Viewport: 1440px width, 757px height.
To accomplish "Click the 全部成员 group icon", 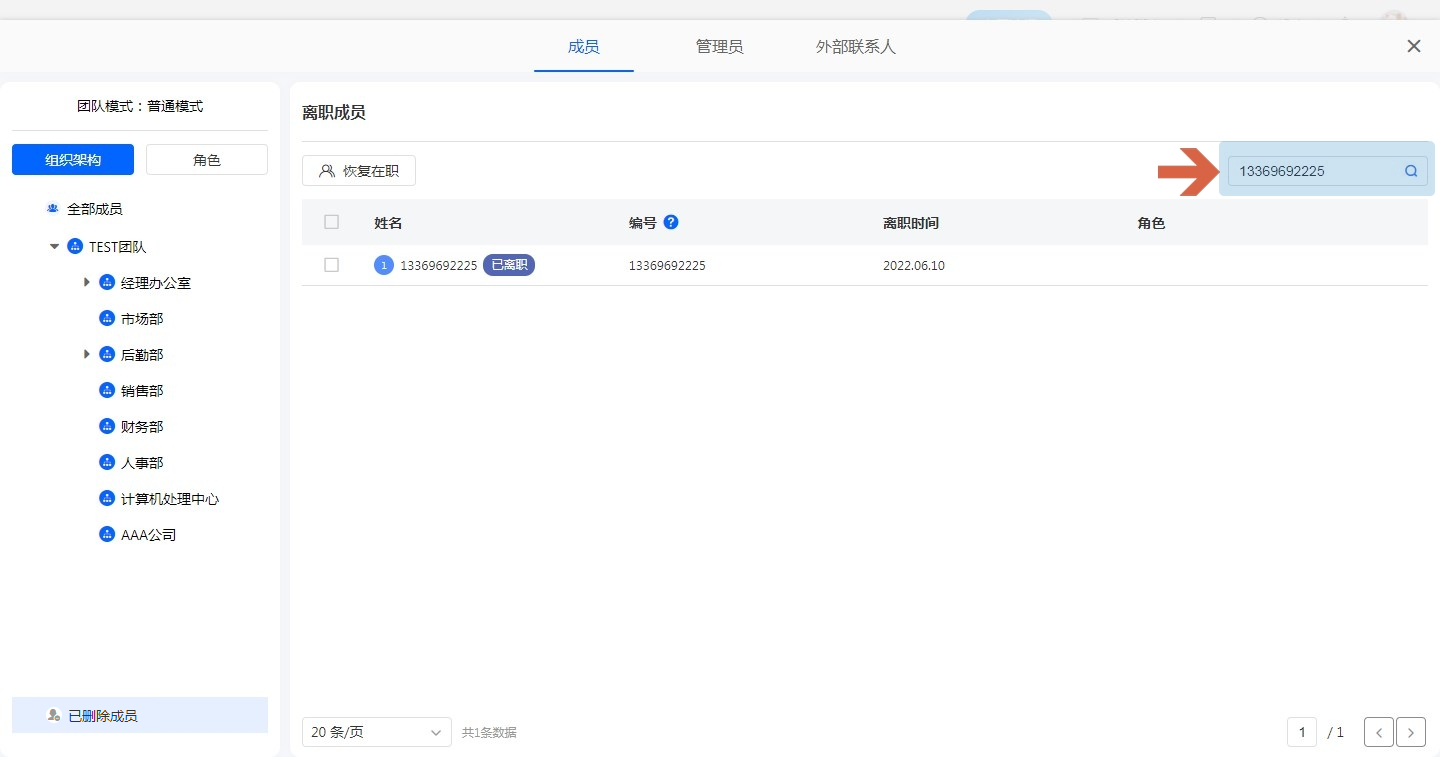I will point(53,209).
